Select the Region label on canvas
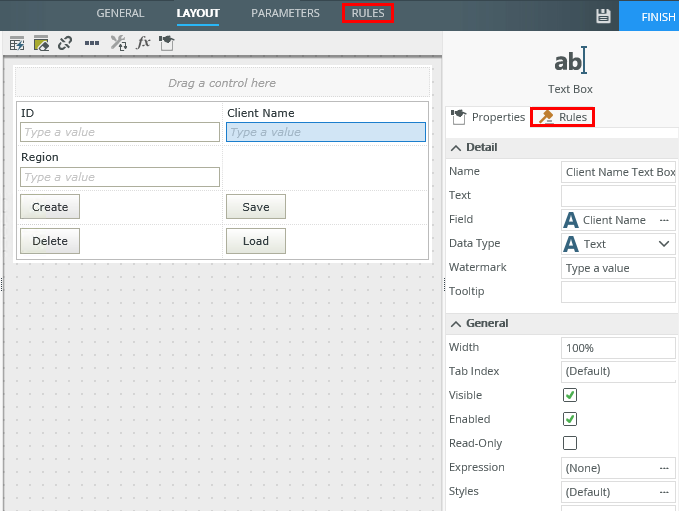The image size is (679, 511). pos(40,157)
